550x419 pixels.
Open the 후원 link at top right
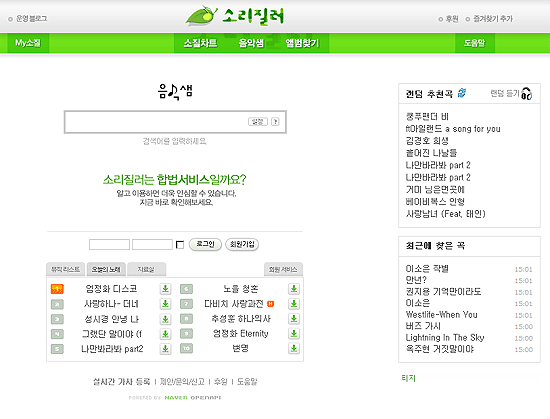click(452, 19)
